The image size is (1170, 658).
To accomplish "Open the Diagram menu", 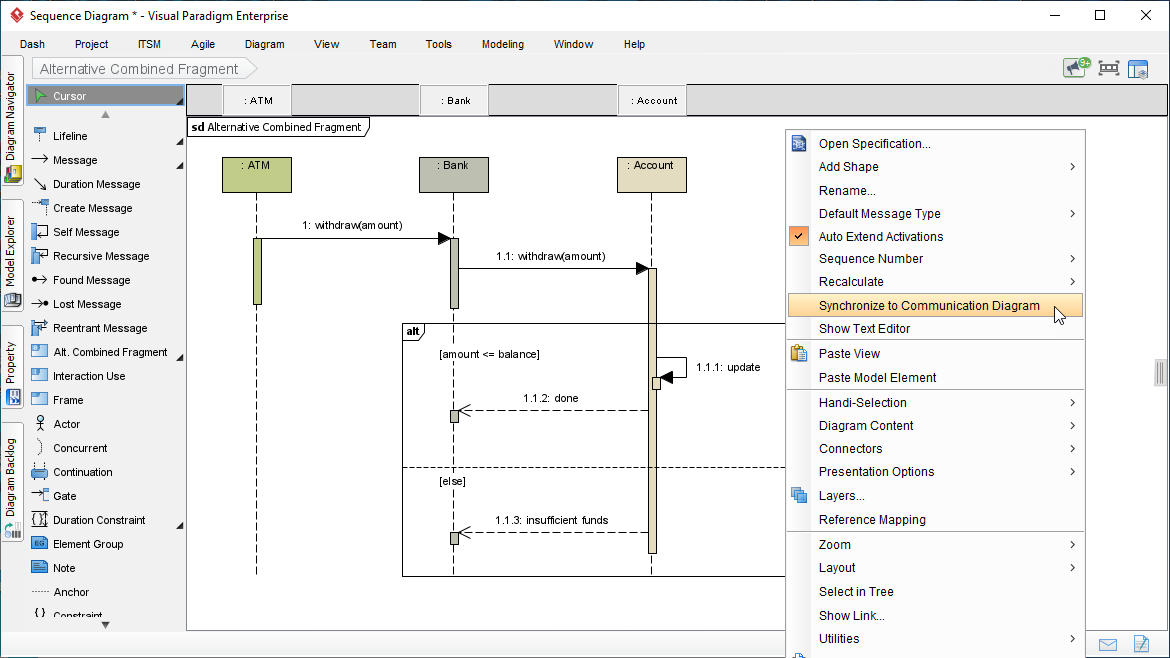I will click(x=264, y=44).
